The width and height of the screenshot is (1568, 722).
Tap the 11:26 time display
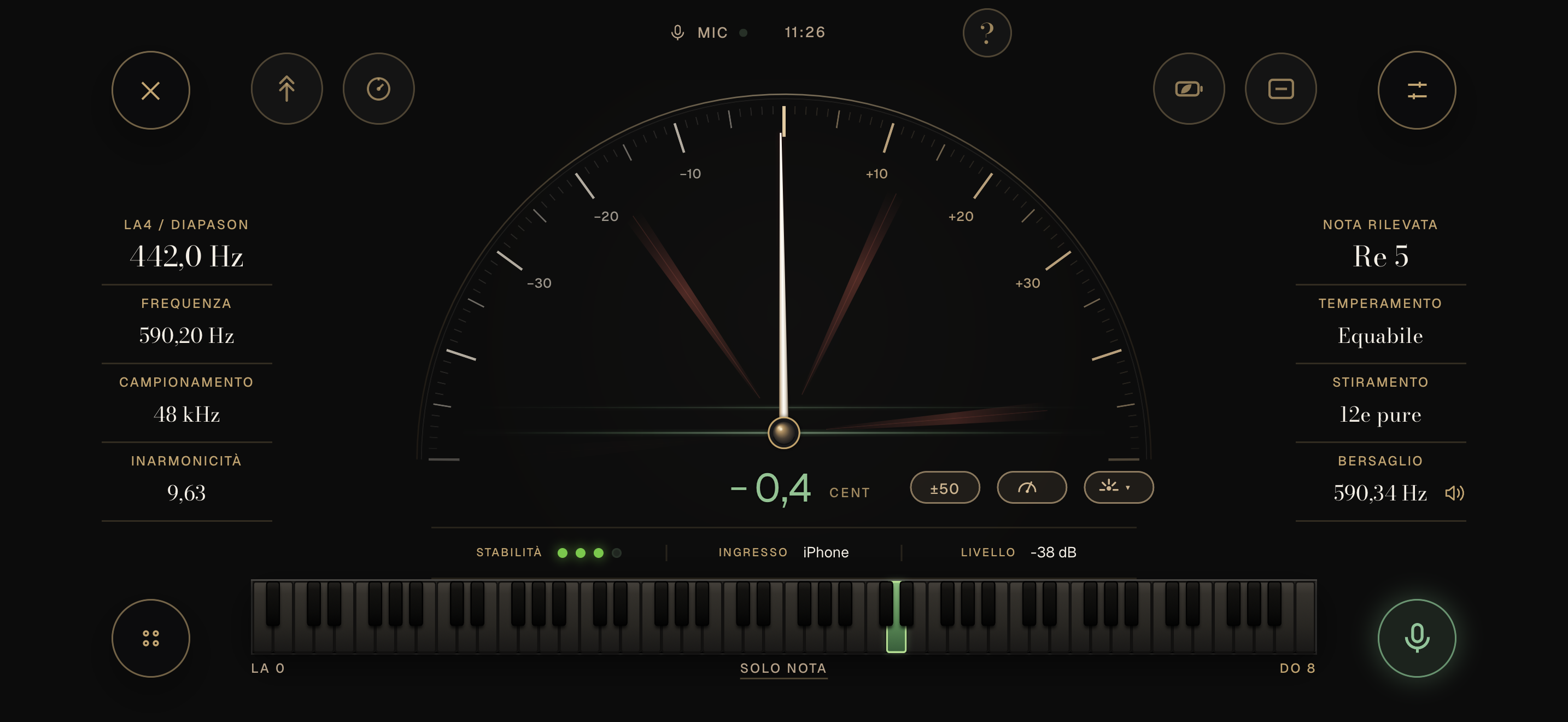pyautogui.click(x=805, y=32)
